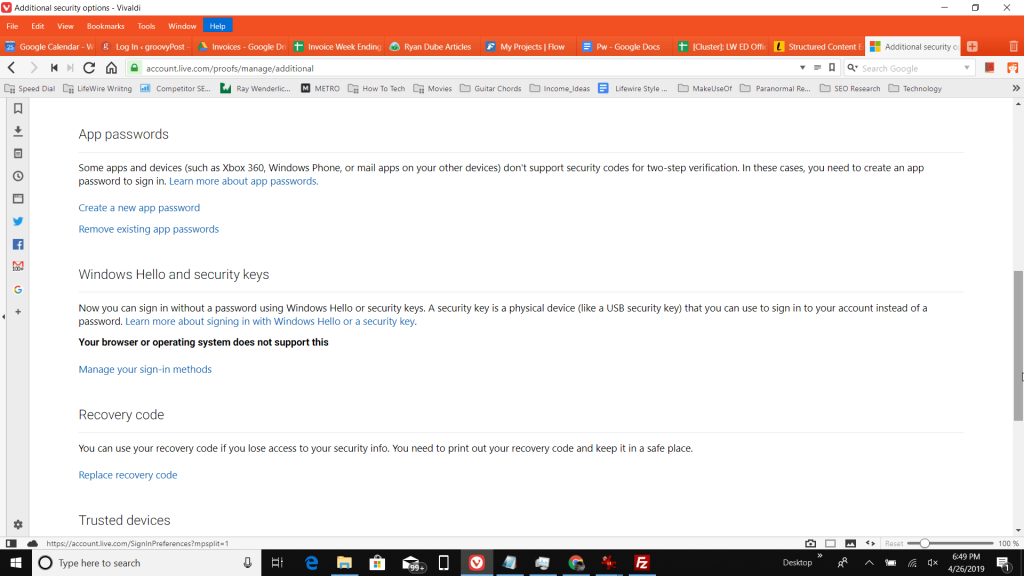
Task: Click the fast forward button
Action: click(71, 68)
